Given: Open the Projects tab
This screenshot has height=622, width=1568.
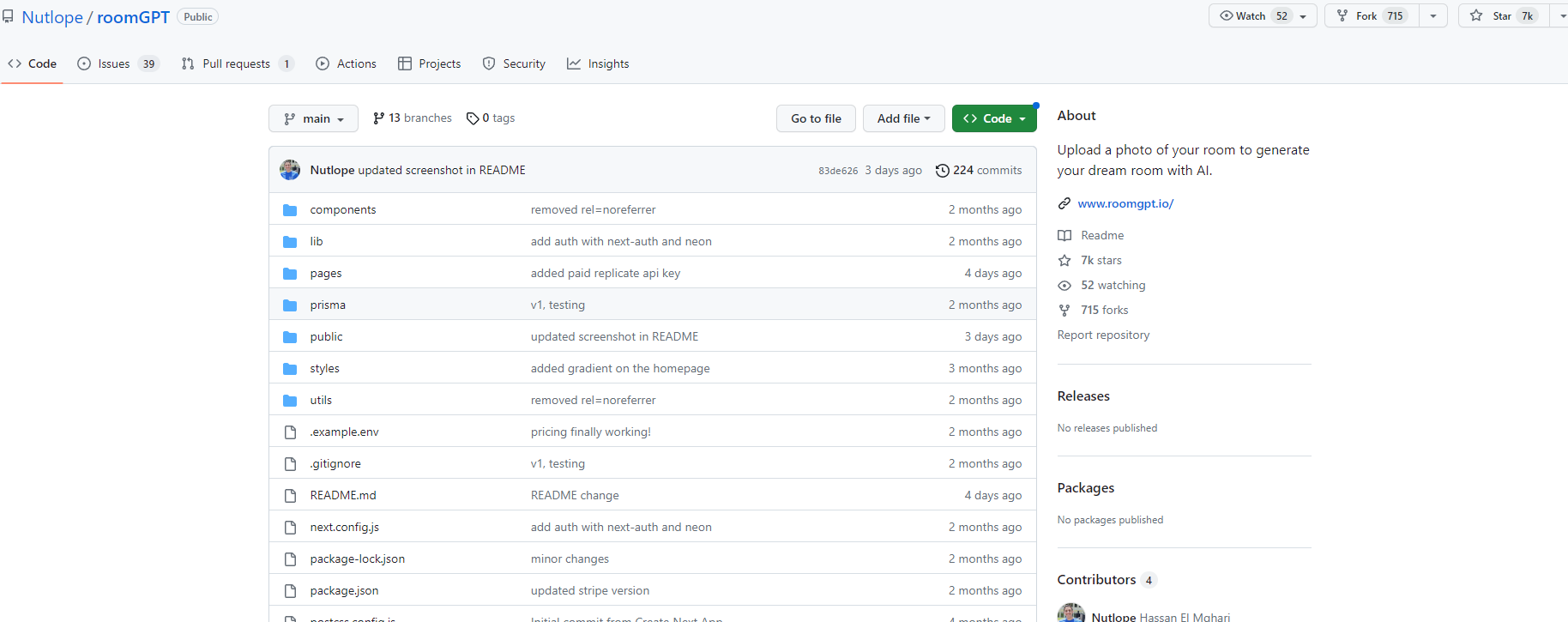Looking at the screenshot, I should [x=429, y=63].
